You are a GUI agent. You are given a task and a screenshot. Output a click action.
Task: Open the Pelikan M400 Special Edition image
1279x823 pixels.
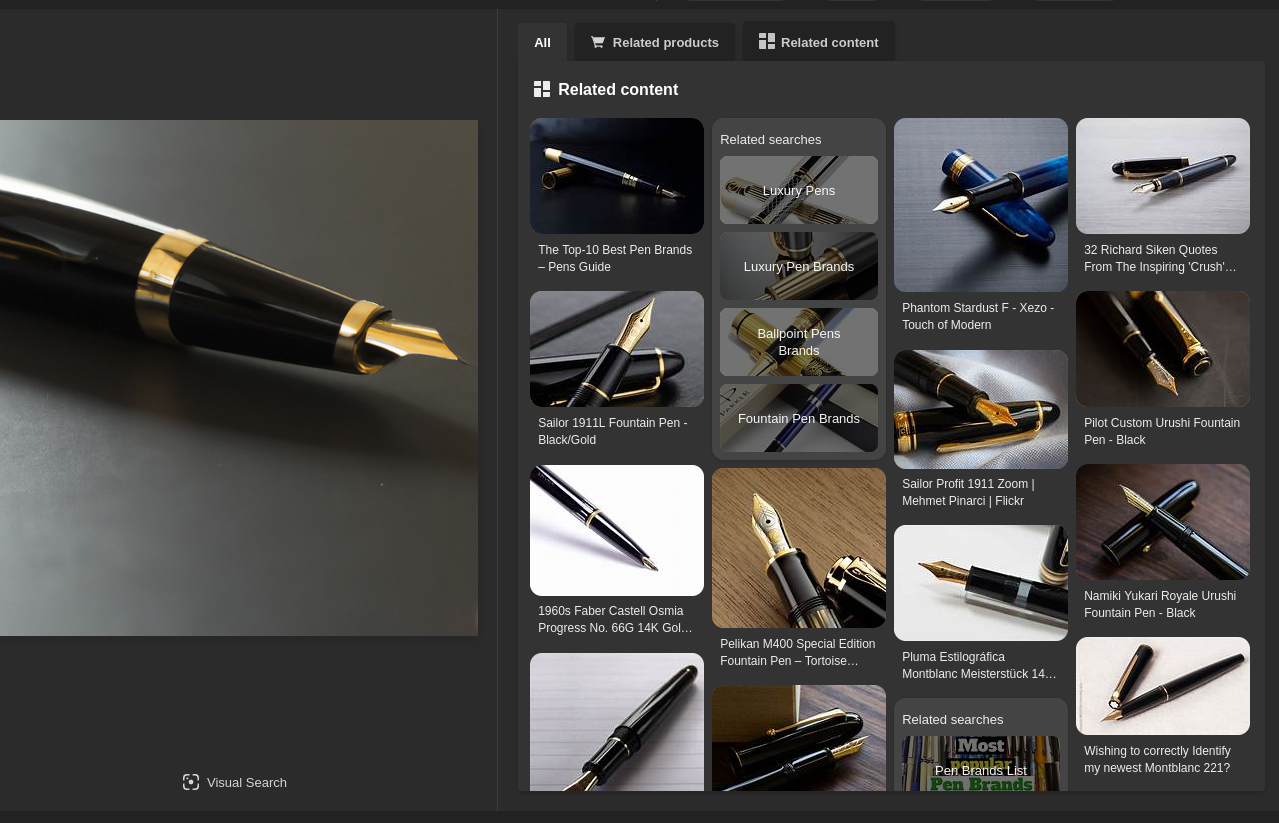(799, 548)
